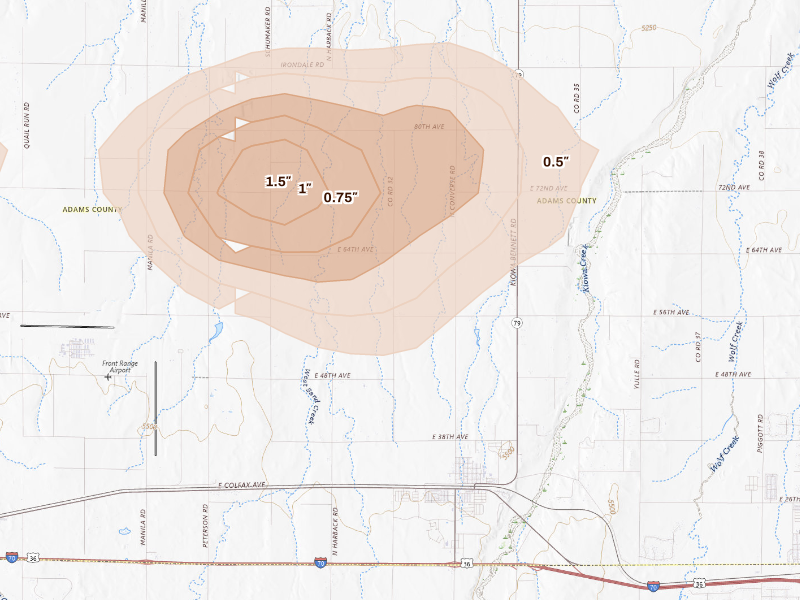Click the West Sand Creek label

[x=312, y=396]
